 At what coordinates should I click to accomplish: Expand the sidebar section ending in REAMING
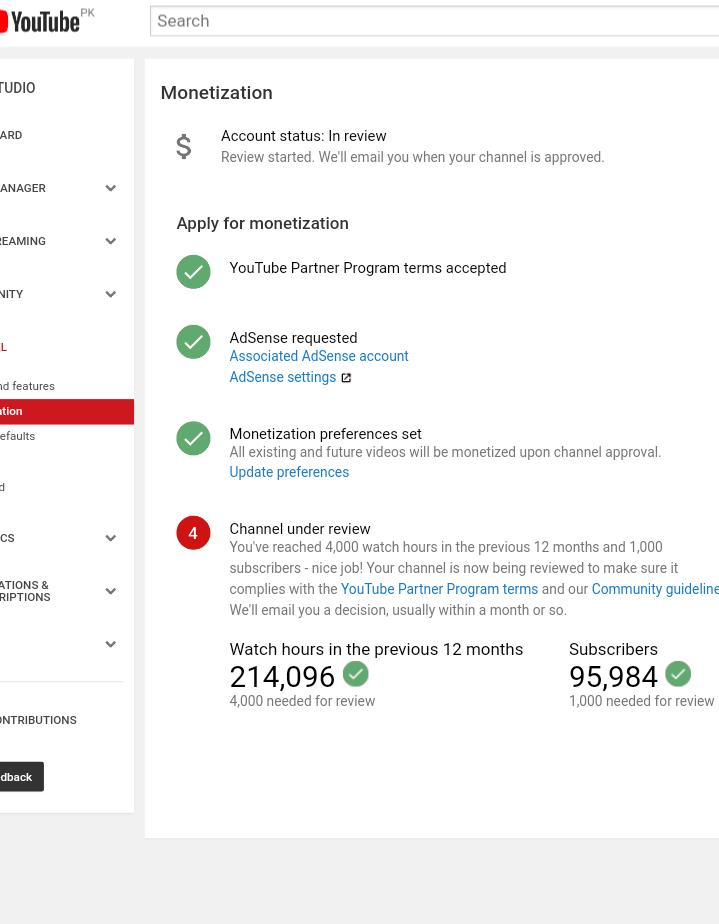[x=110, y=241]
